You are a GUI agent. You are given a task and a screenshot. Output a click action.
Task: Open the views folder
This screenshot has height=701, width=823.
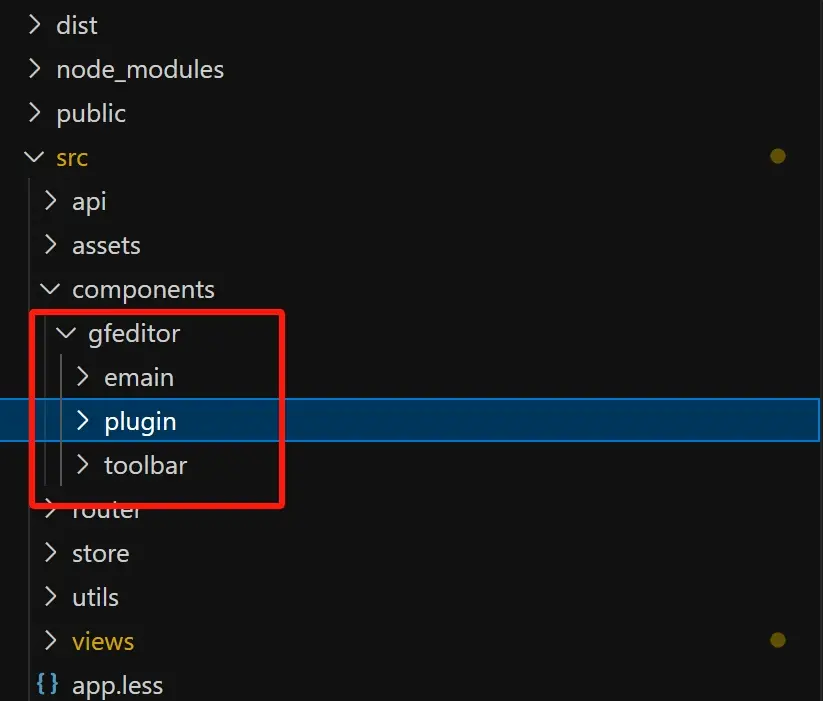103,641
